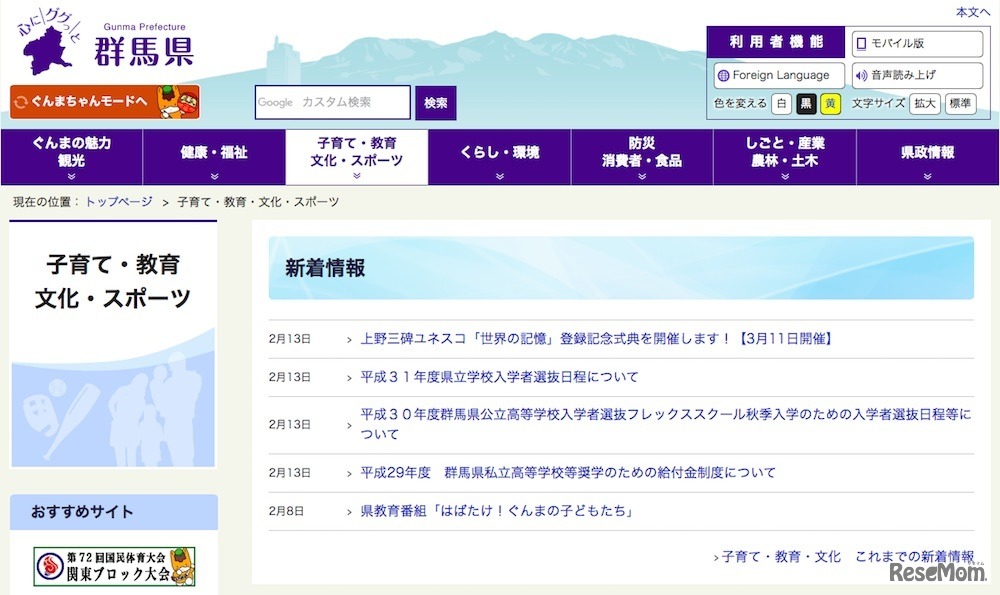Screen dimensions: 1000x595
Task: Click the ぐんまちゃんモードへ banner
Action: tap(85, 100)
